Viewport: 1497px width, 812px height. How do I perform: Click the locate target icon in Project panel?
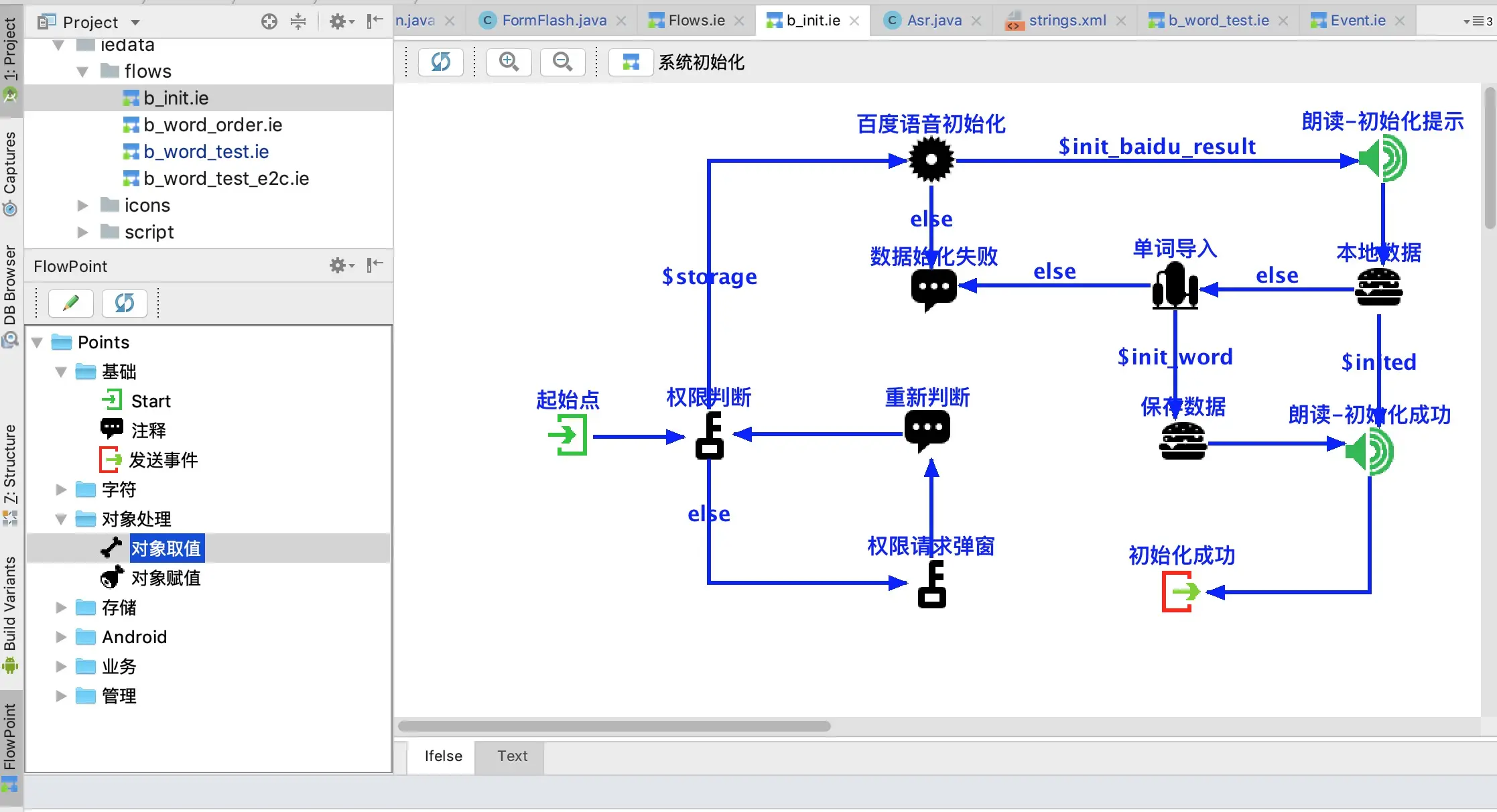point(269,22)
